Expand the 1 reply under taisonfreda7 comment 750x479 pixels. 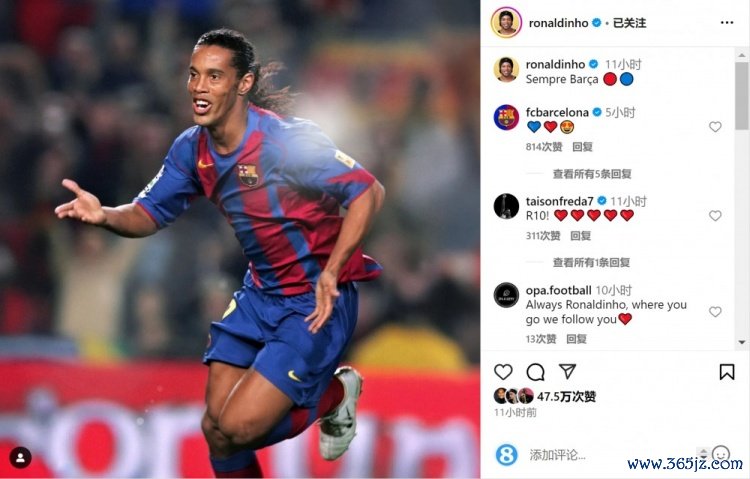coord(591,262)
